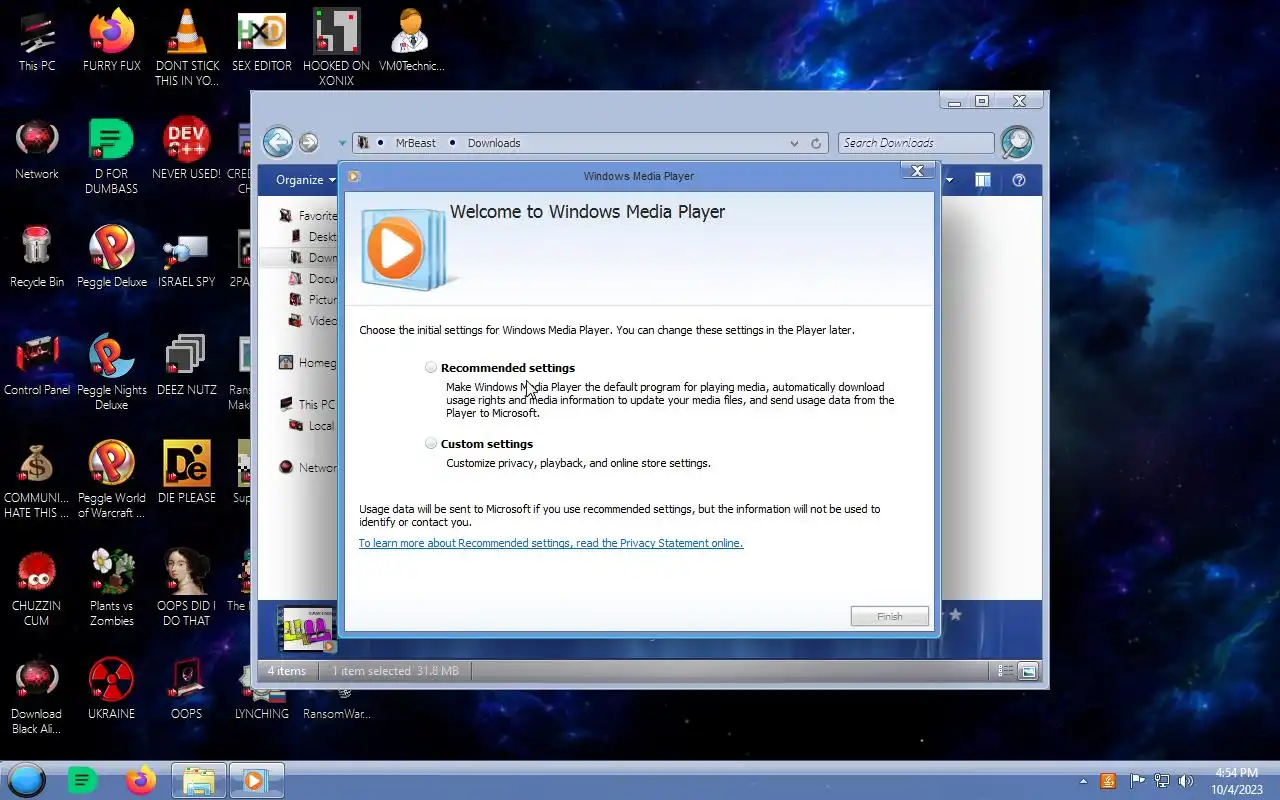
Task: Open Firefox from the taskbar
Action: point(141,780)
